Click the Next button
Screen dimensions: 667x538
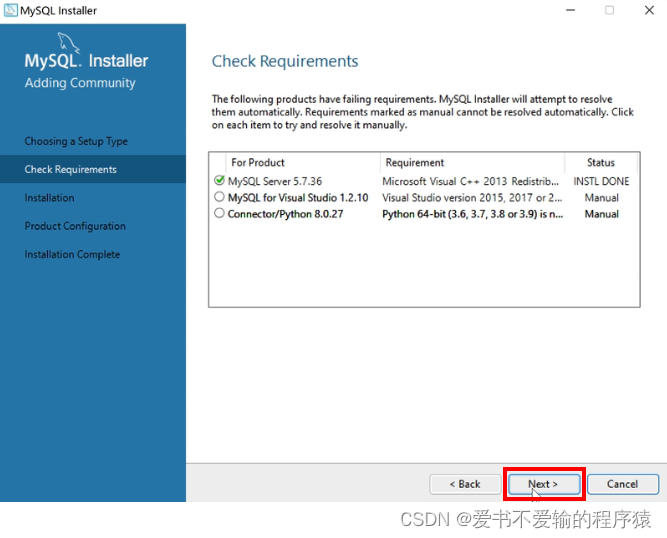click(x=544, y=484)
